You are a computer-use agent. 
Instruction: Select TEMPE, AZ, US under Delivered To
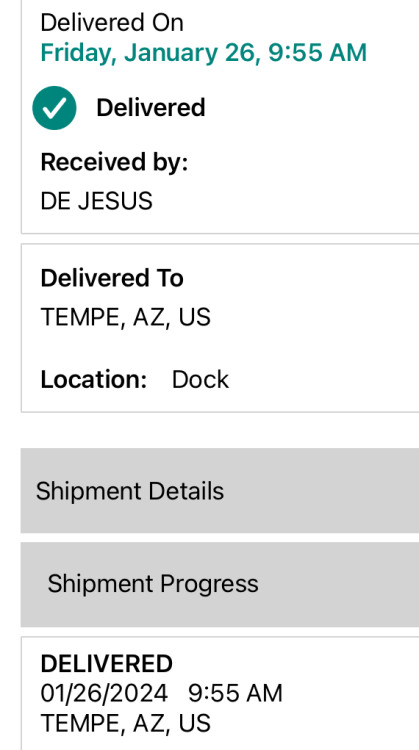point(125,317)
